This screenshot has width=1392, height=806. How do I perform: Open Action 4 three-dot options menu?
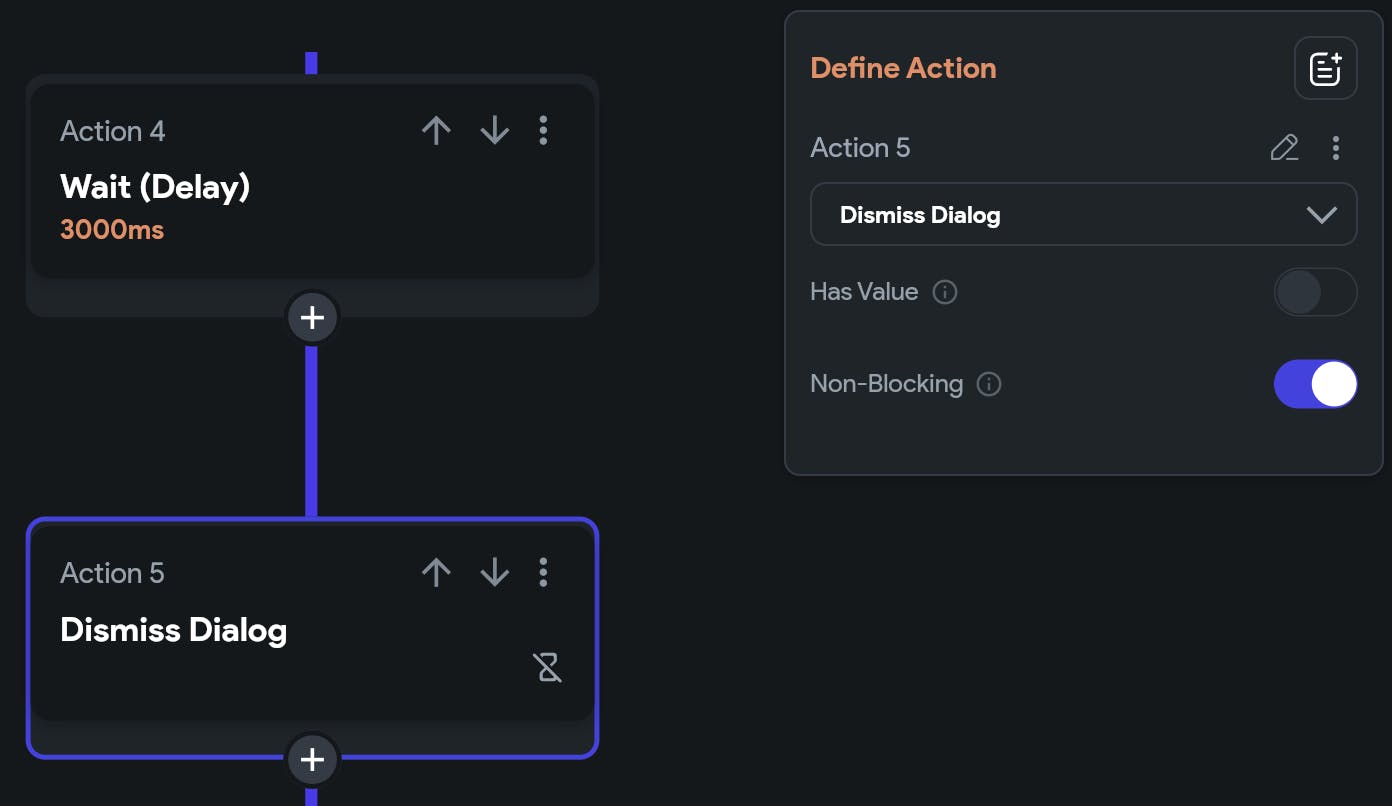(543, 131)
